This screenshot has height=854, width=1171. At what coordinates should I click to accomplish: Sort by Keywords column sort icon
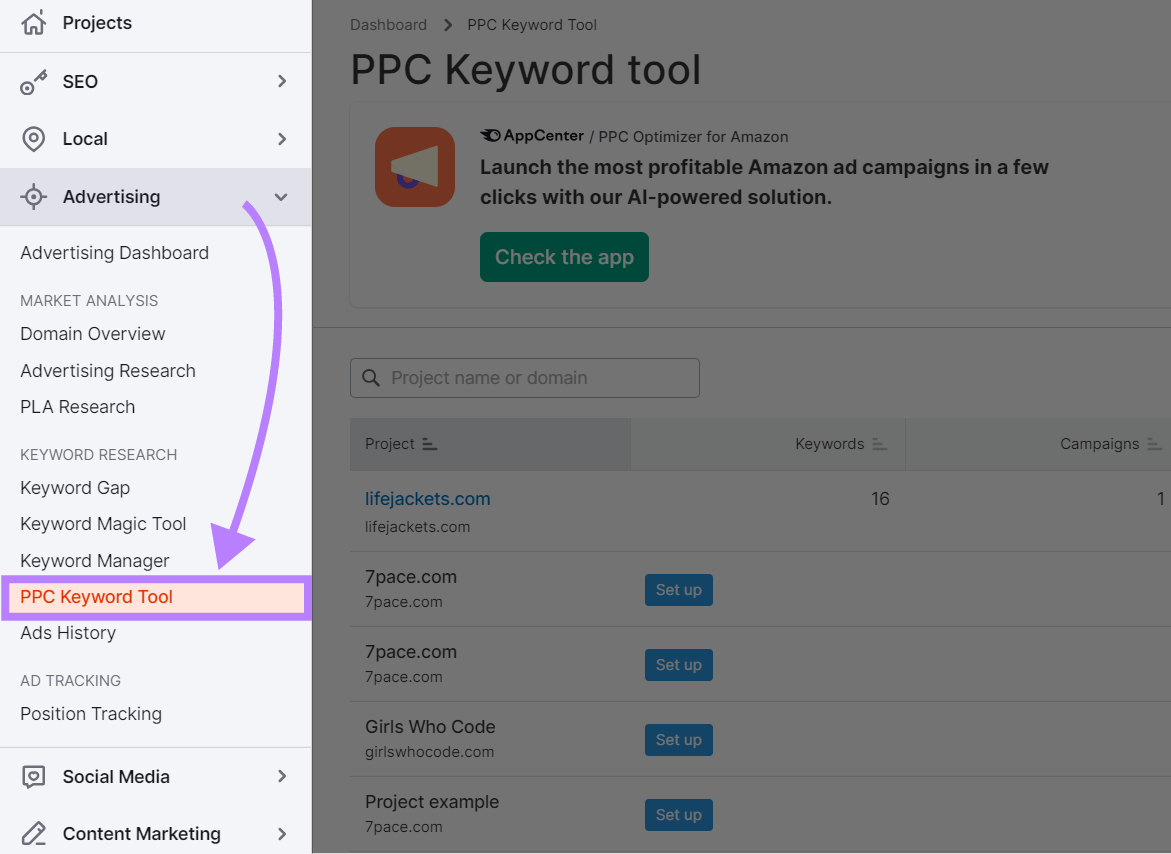click(x=880, y=444)
